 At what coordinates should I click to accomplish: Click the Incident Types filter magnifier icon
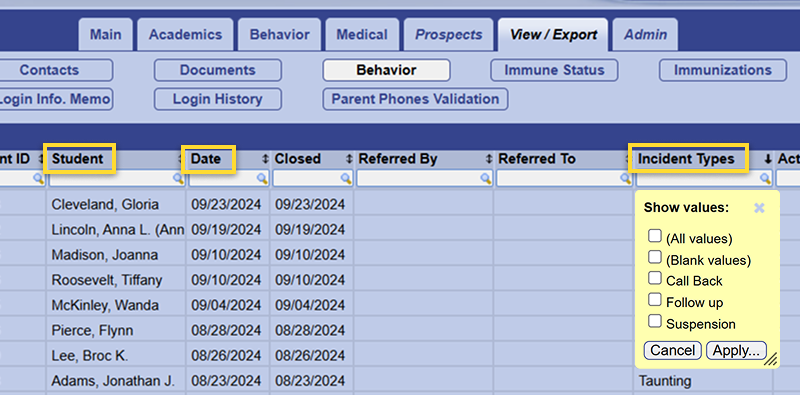(765, 178)
